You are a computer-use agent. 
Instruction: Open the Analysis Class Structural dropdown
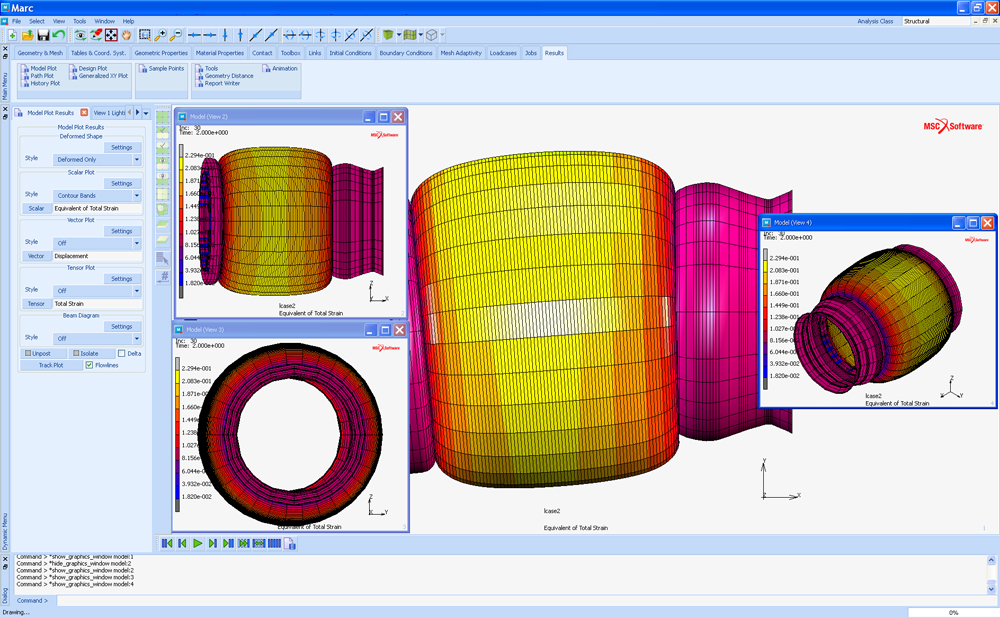[936, 21]
